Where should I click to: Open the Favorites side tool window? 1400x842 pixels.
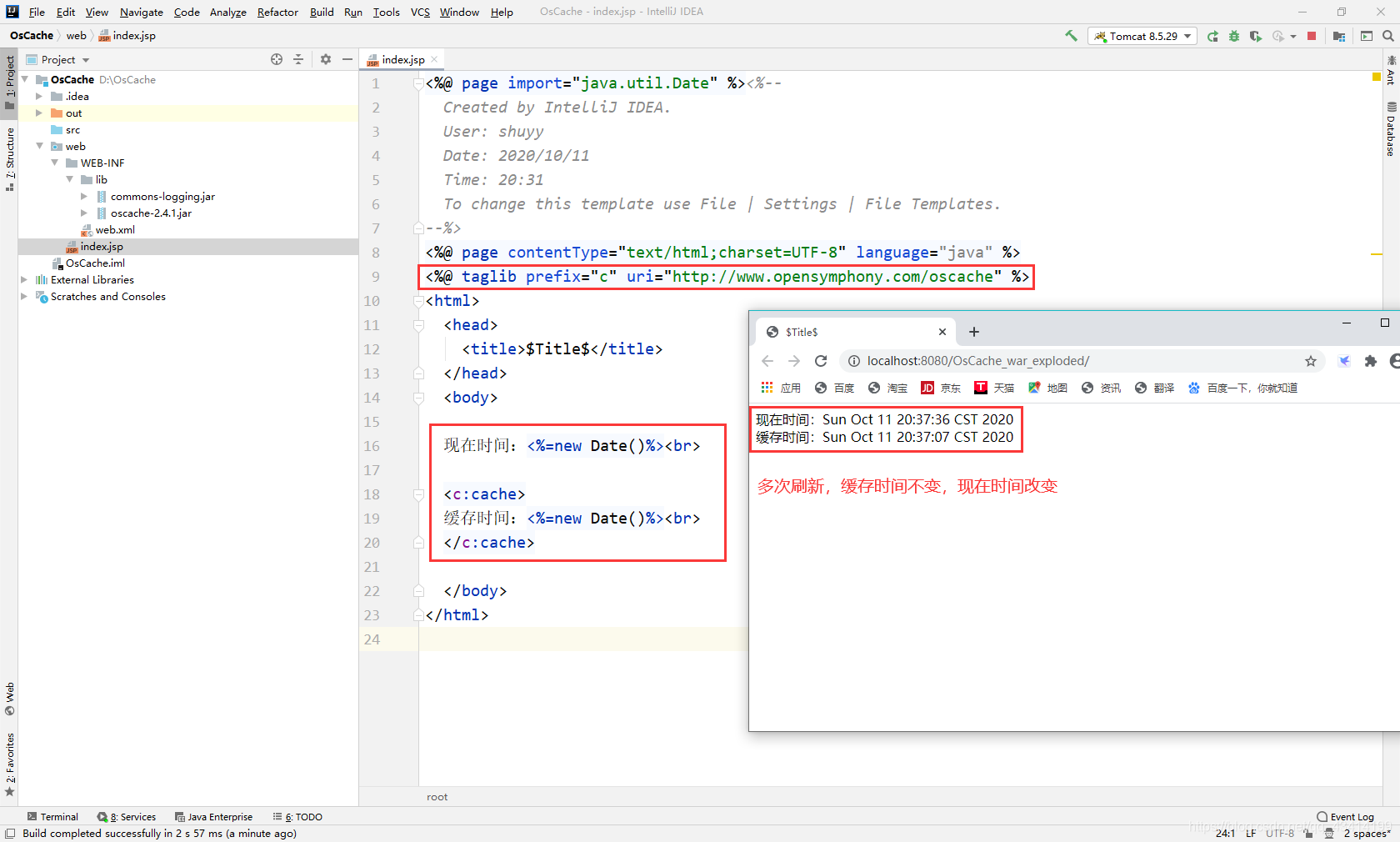coord(9,765)
